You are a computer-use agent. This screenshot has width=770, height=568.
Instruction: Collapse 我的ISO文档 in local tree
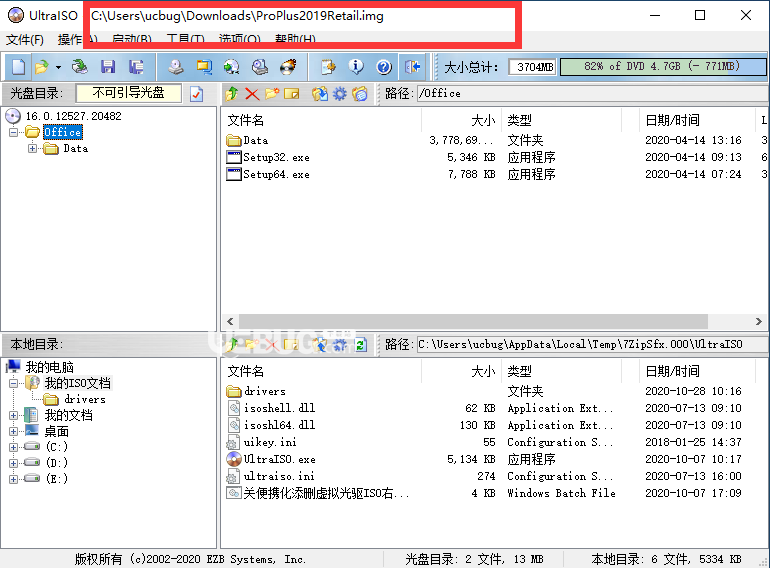[14, 383]
